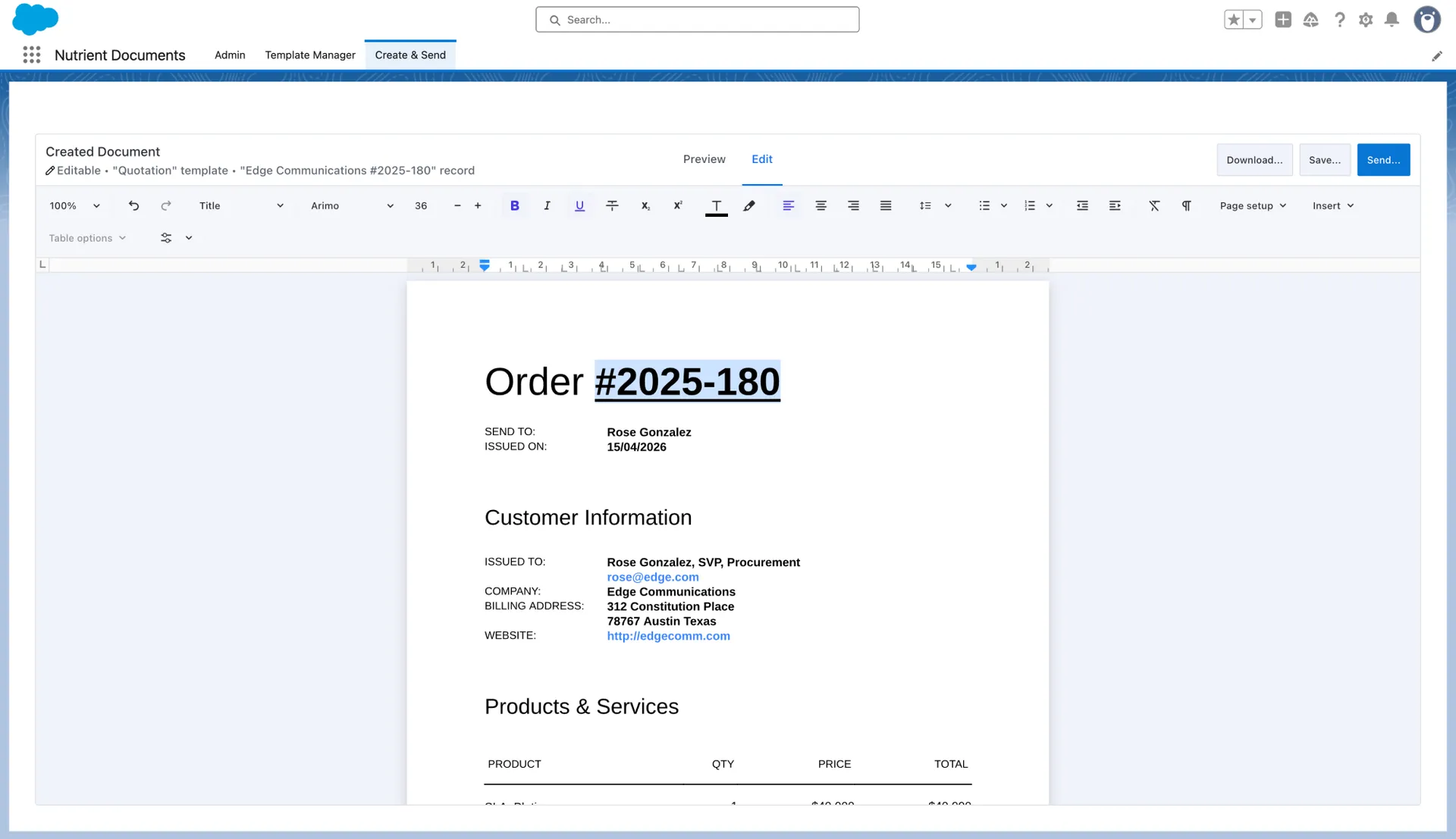Open the Title paragraph style dropdown
This screenshot has width=1456, height=839.
pyautogui.click(x=241, y=205)
